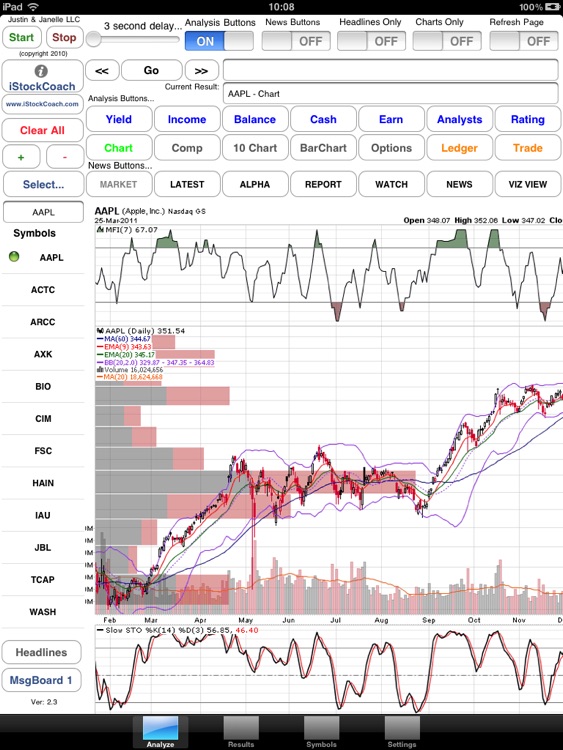The width and height of the screenshot is (563, 750).
Task: Select BIO in the Symbols list
Action: [43, 386]
